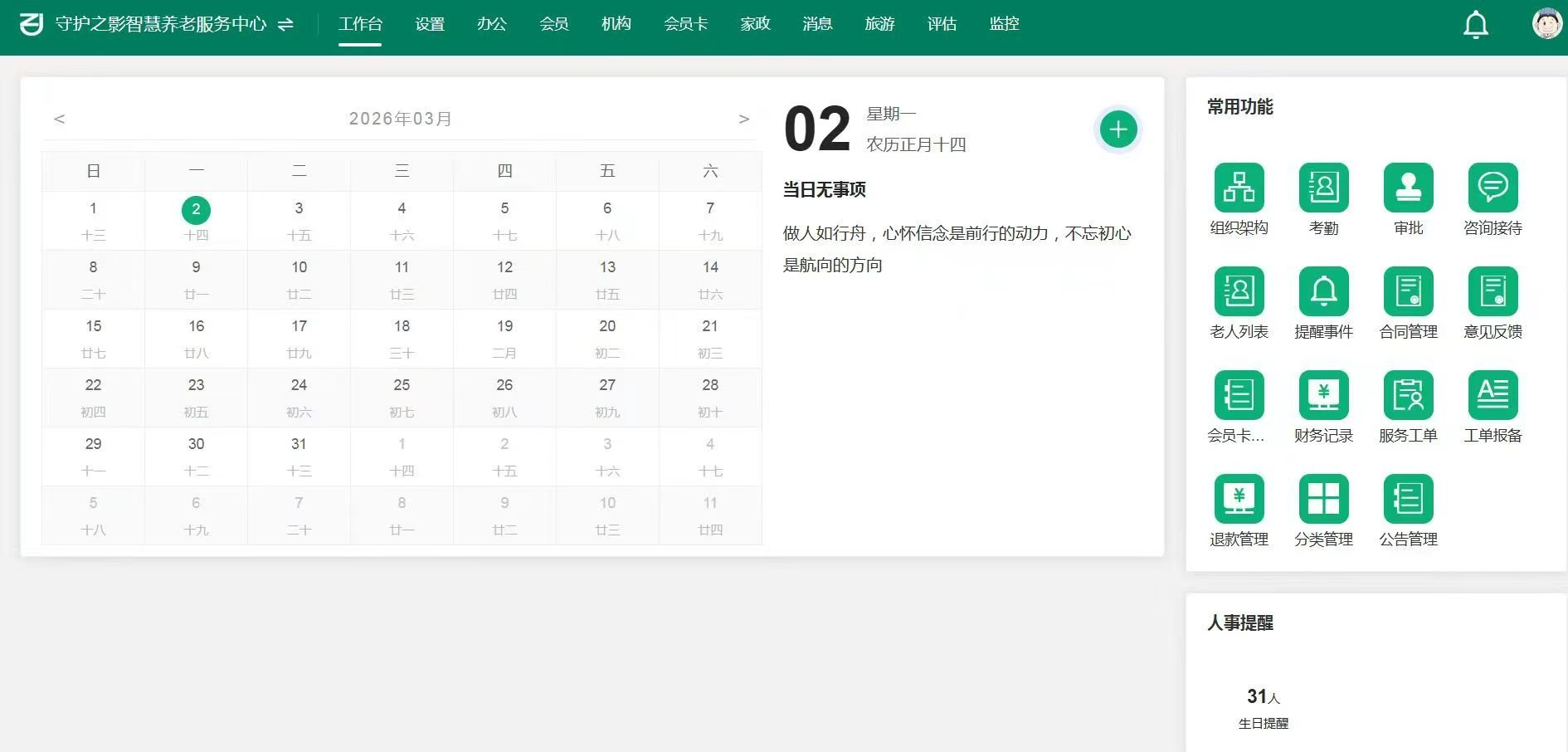Select the 工作台 tab

click(360, 24)
